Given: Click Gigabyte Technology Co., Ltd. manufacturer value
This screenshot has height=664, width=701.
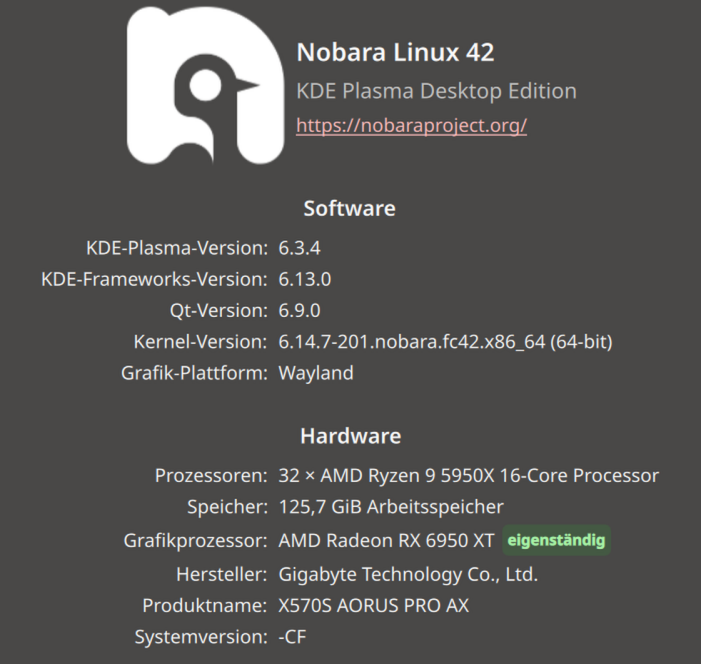Looking at the screenshot, I should tap(408, 575).
